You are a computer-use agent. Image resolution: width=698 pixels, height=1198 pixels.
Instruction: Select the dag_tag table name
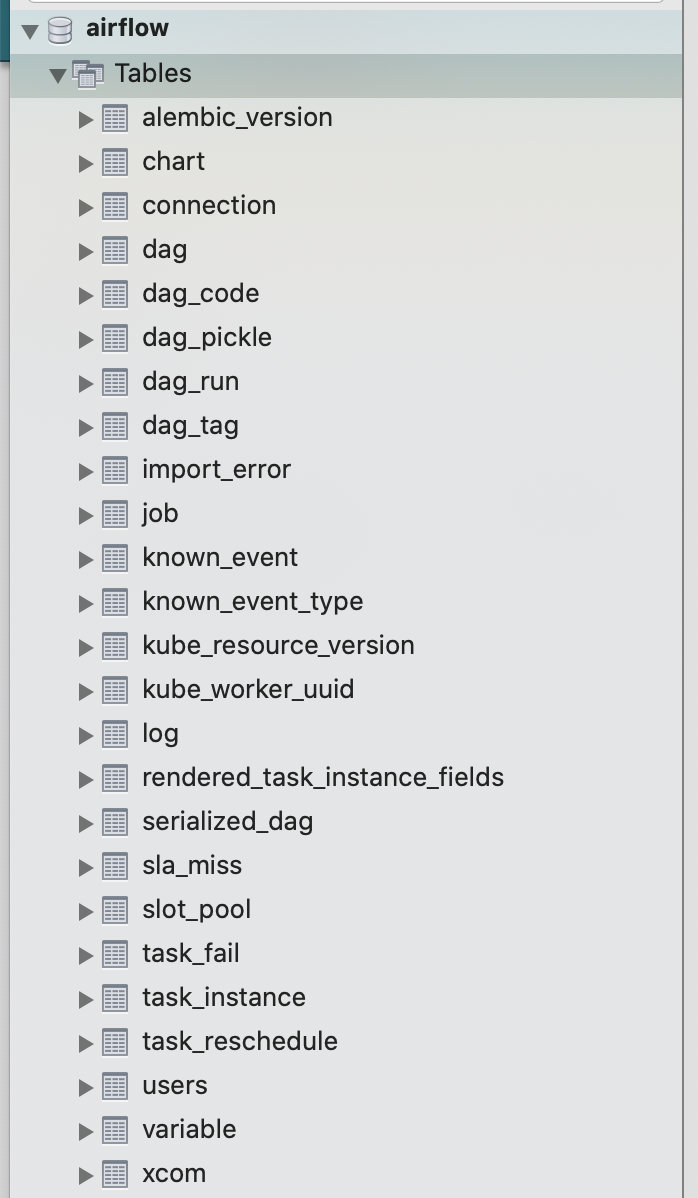pos(190,426)
